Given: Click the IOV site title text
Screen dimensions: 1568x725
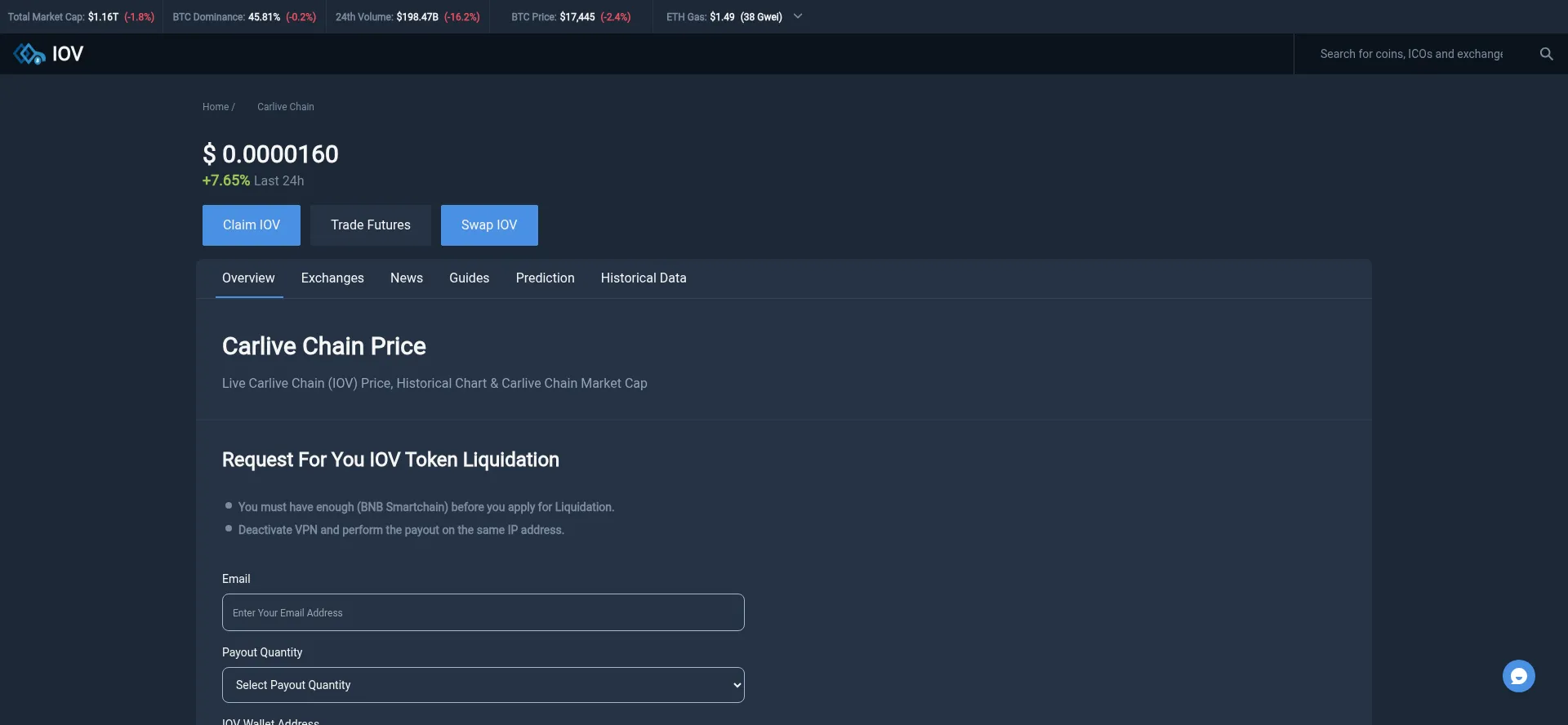Looking at the screenshot, I should [x=68, y=54].
